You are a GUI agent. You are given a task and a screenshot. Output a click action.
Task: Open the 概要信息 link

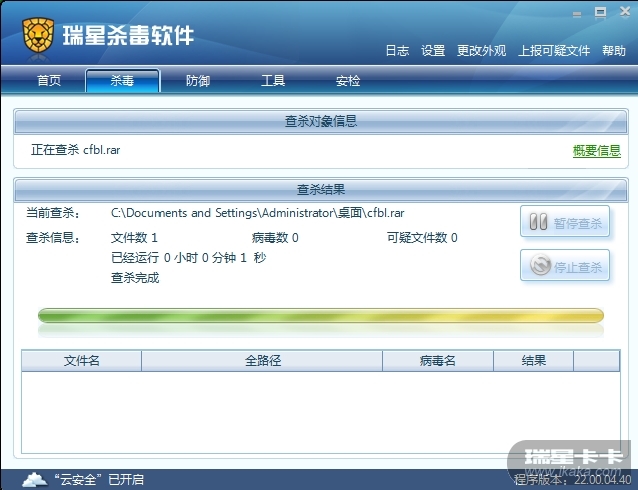click(x=596, y=151)
